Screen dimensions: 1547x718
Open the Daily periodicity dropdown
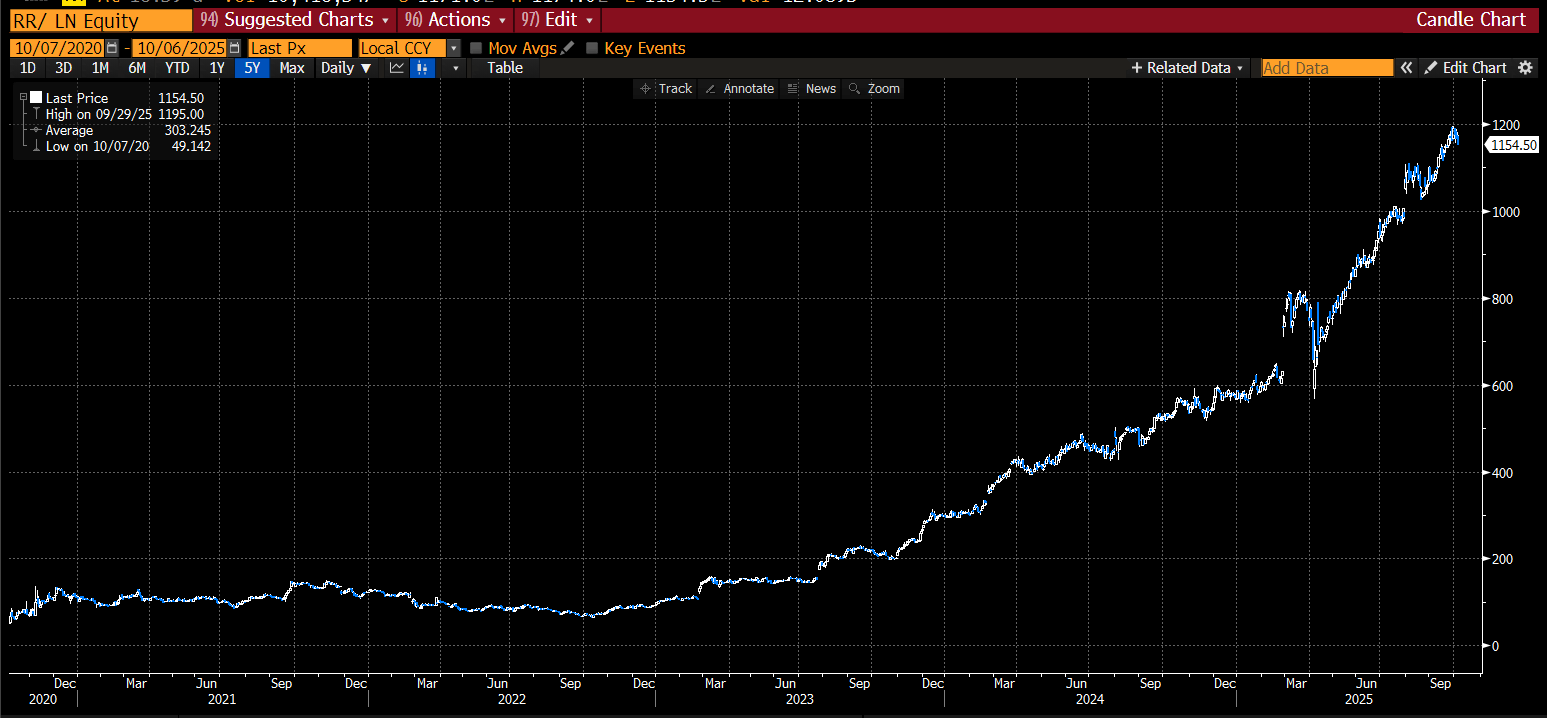[345, 68]
